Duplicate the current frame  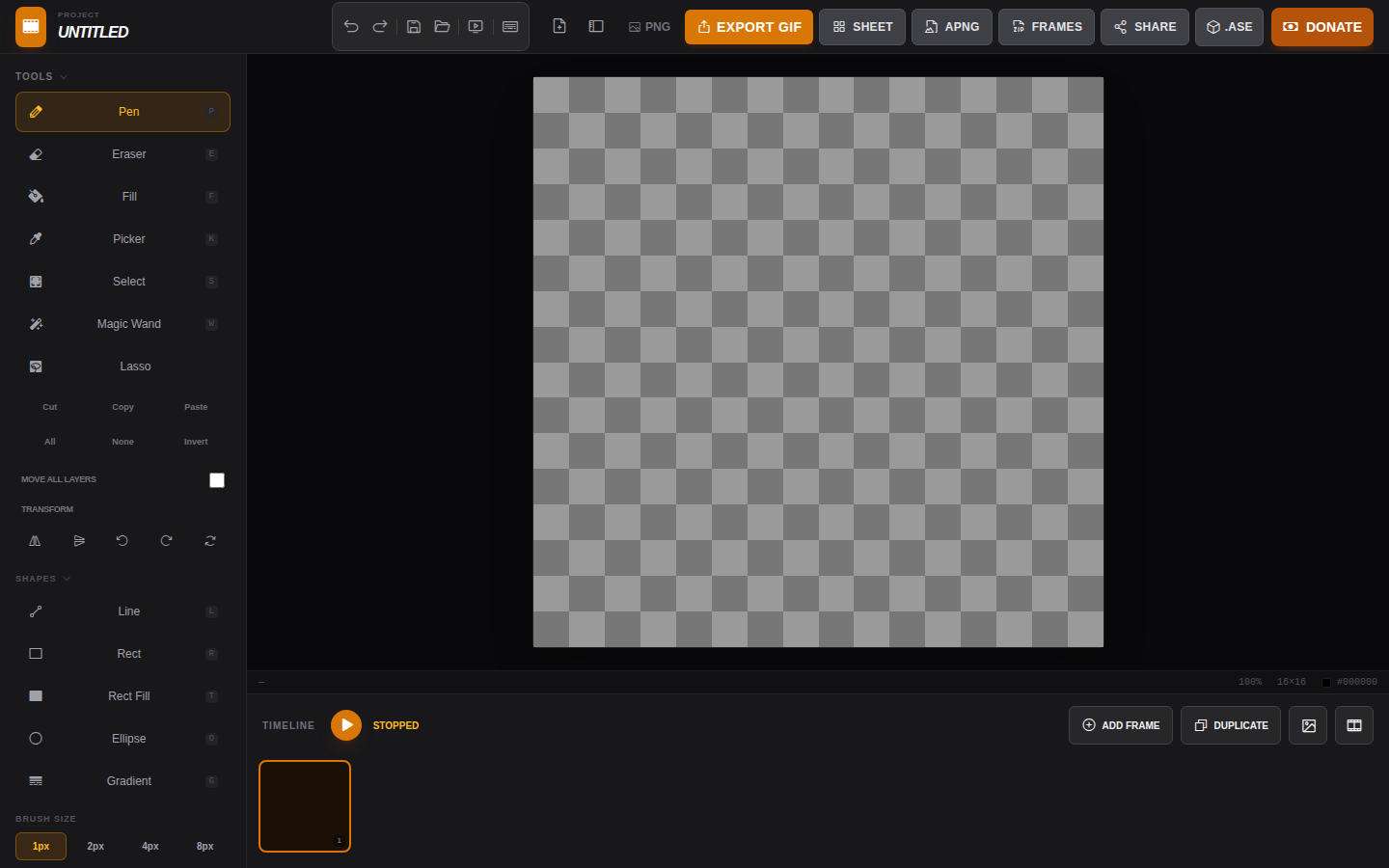(1231, 725)
